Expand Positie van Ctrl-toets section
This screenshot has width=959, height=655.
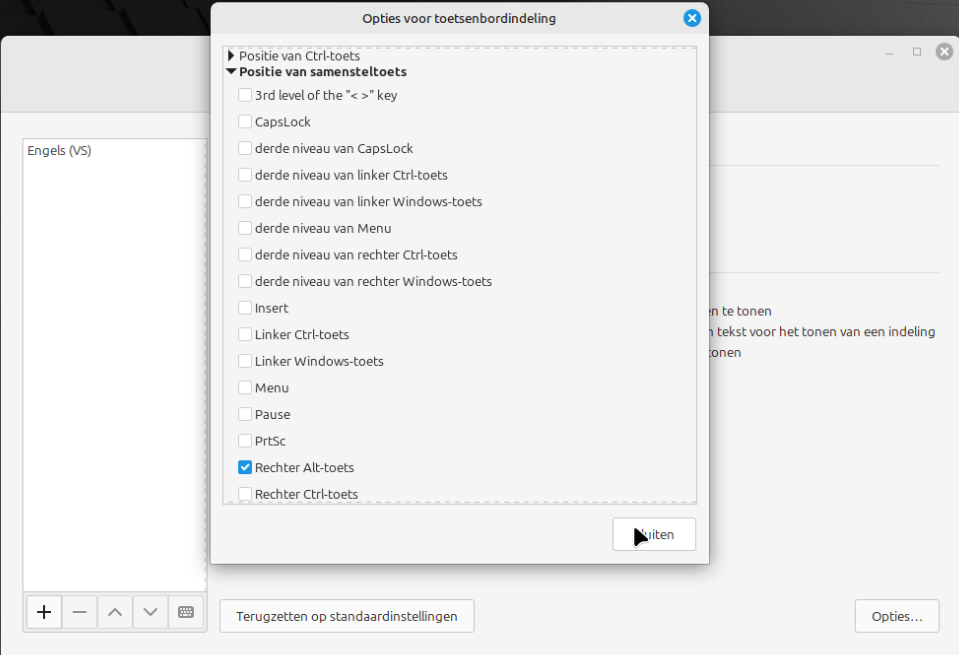coord(231,56)
